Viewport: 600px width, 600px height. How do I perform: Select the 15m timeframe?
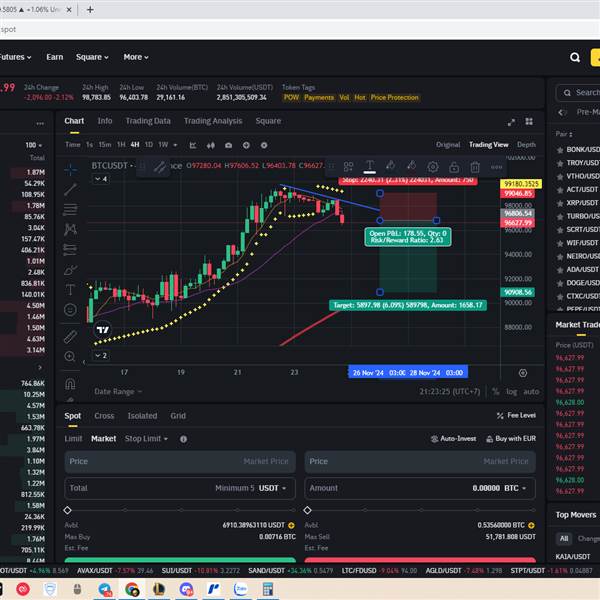(x=105, y=145)
